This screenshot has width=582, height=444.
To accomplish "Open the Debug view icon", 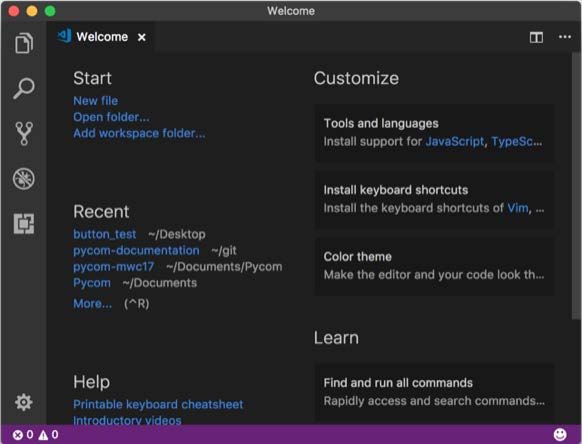I will 24,179.
